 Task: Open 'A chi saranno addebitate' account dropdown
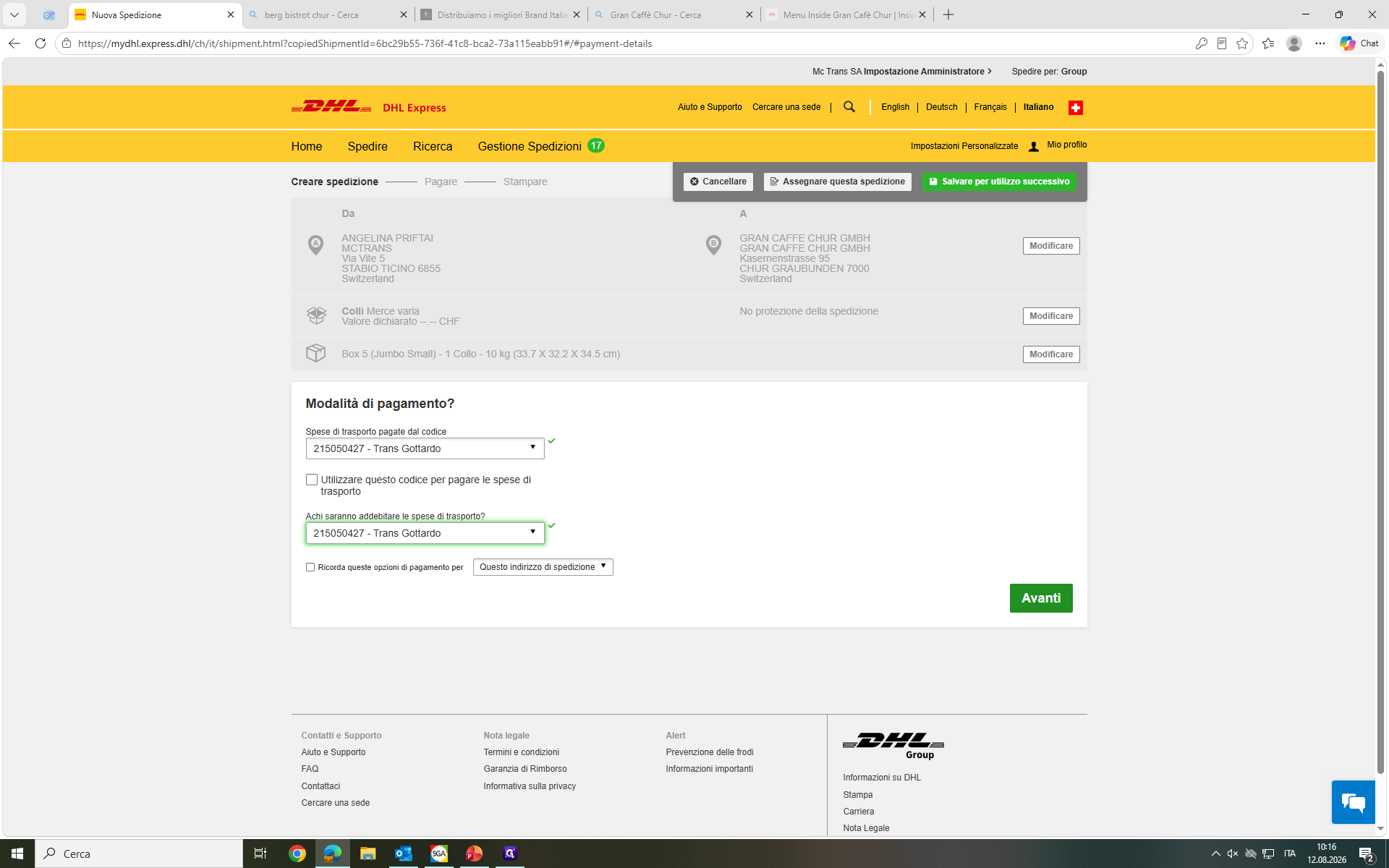point(425,533)
